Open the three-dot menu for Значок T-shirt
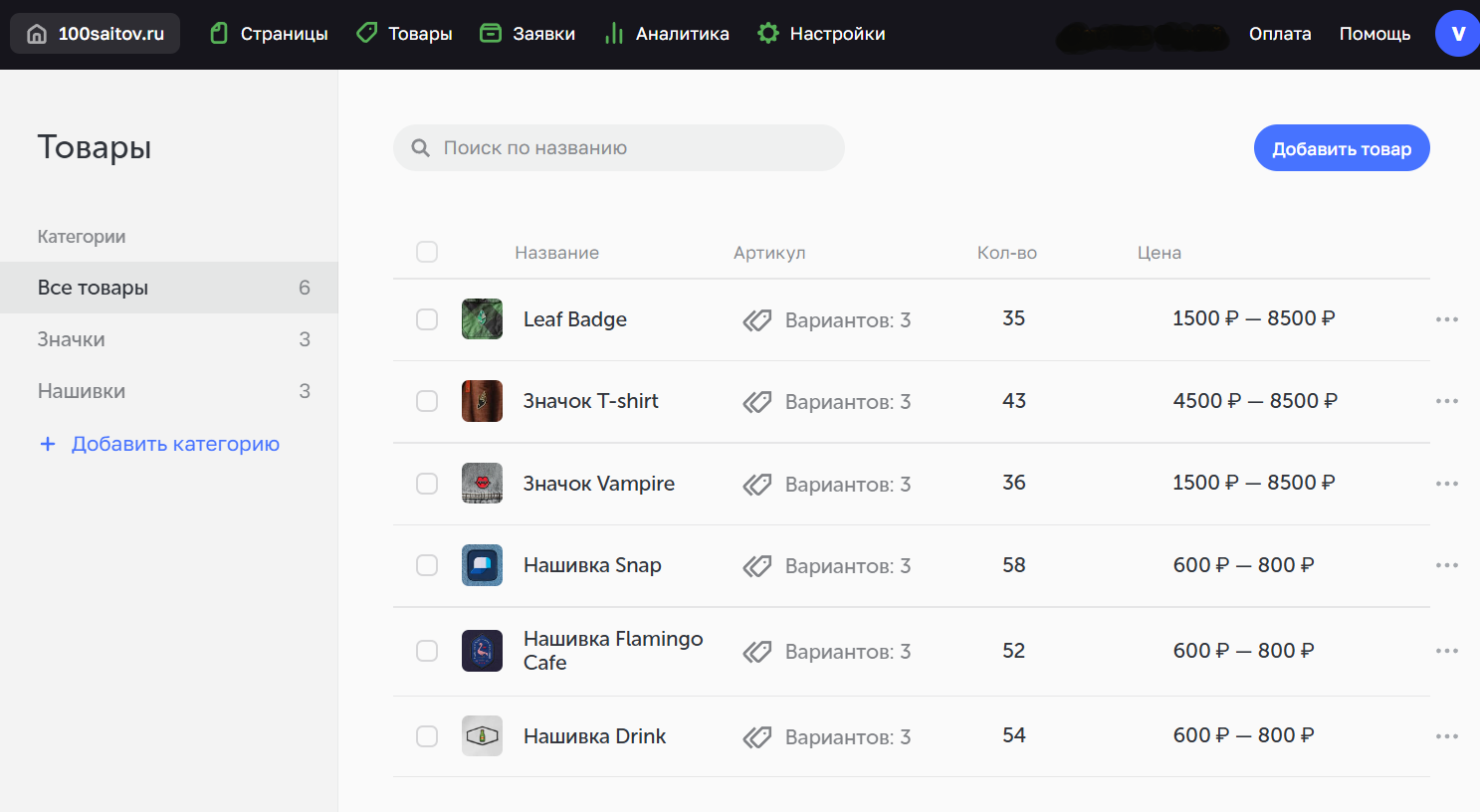1480x812 pixels. point(1446,401)
